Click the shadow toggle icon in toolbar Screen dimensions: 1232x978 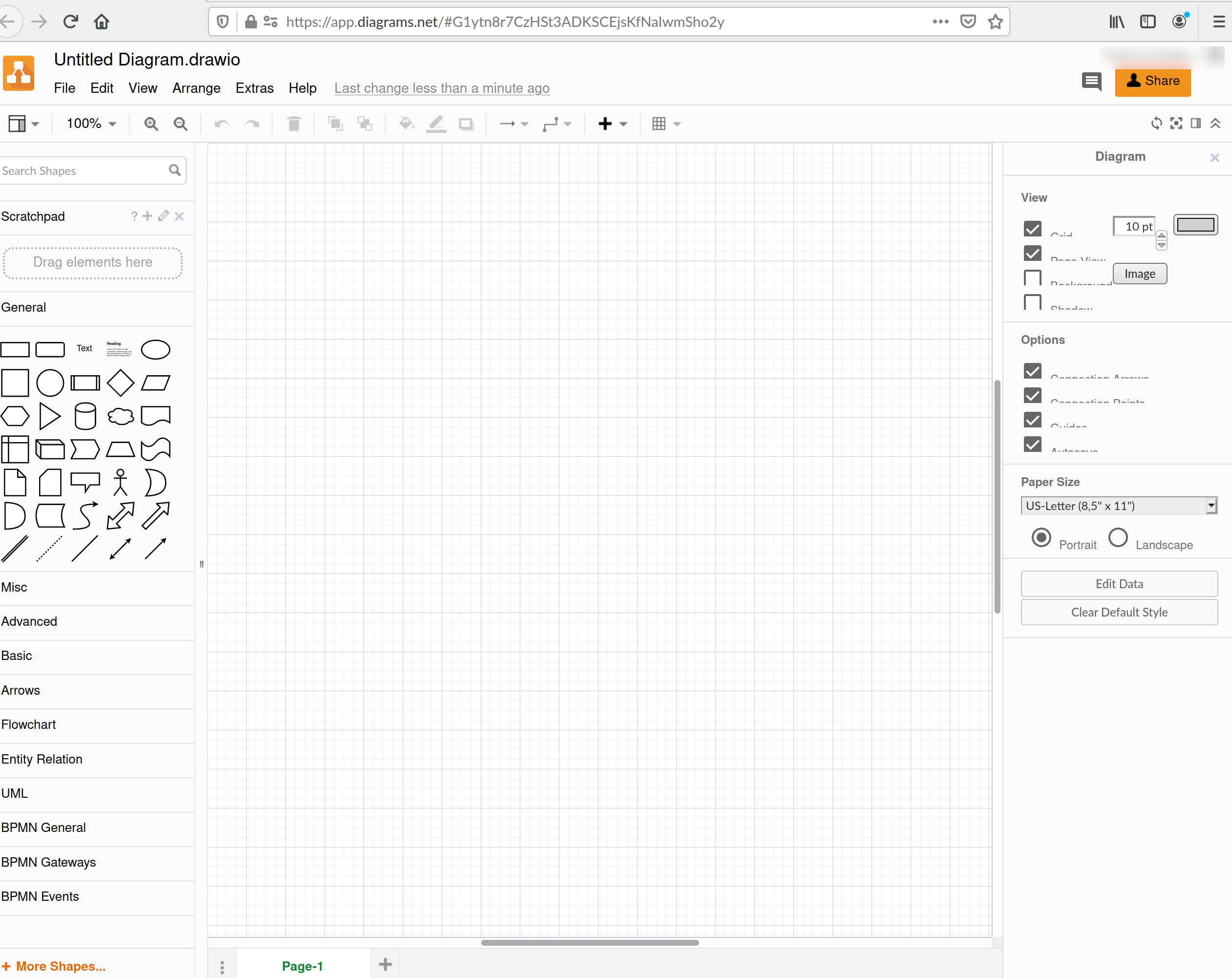[467, 124]
